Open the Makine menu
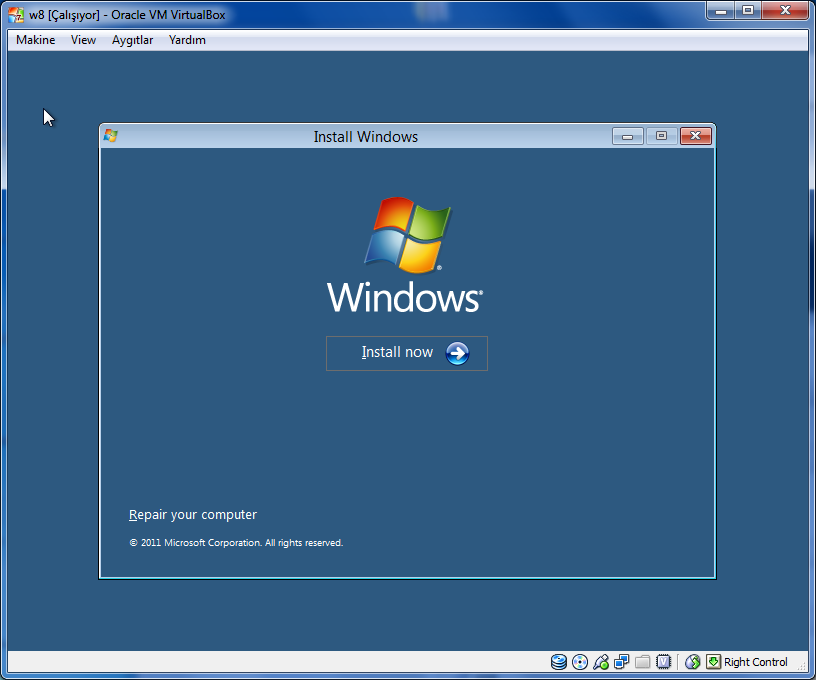This screenshot has height=680, width=816. click(35, 40)
